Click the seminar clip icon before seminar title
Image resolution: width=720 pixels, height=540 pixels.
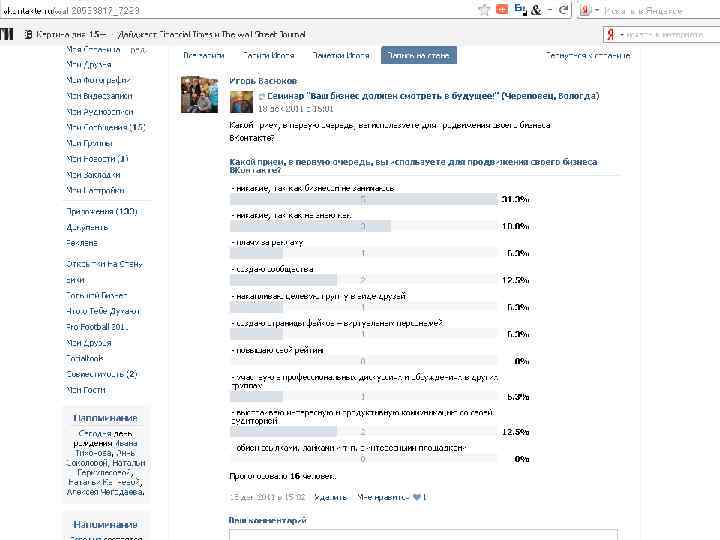(261, 96)
